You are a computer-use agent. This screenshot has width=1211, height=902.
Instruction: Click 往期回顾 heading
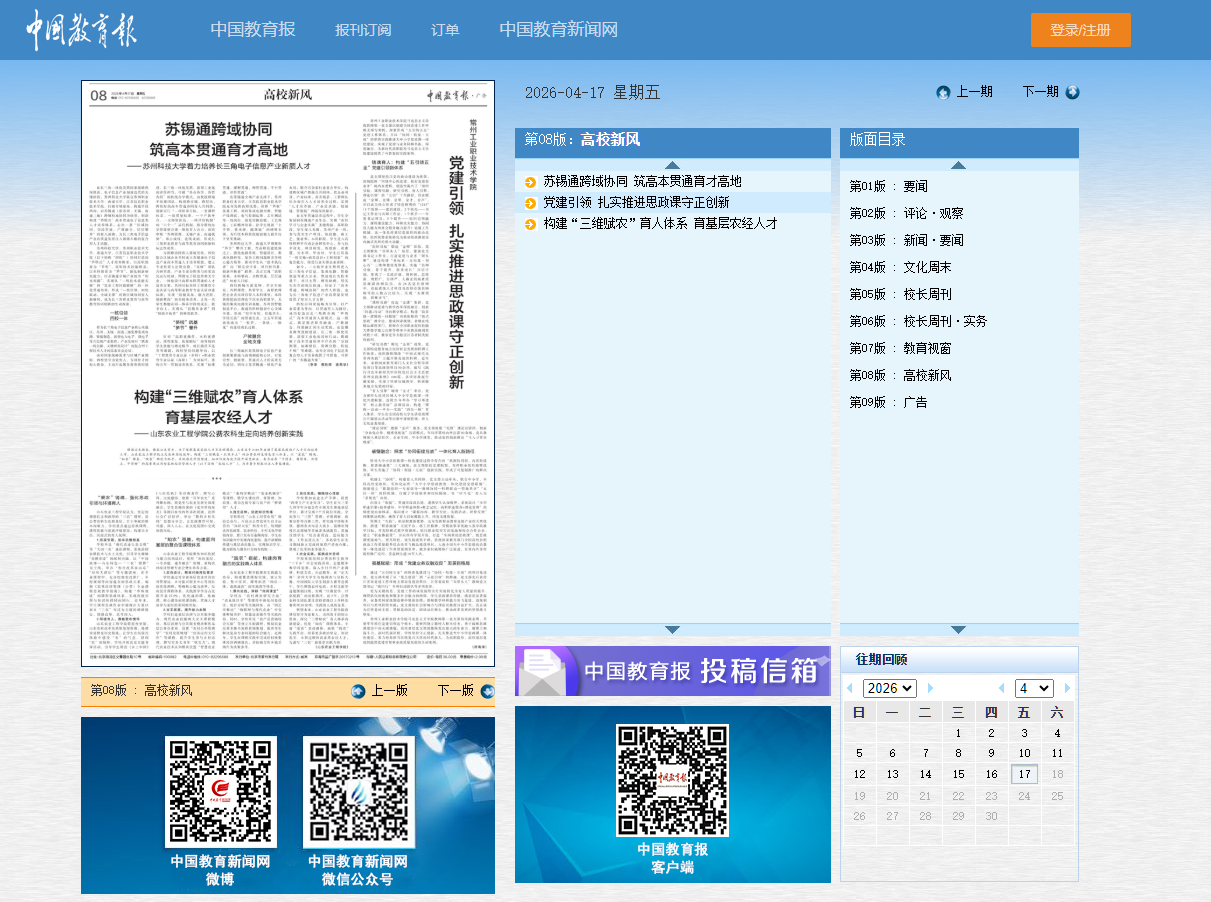[x=881, y=659]
